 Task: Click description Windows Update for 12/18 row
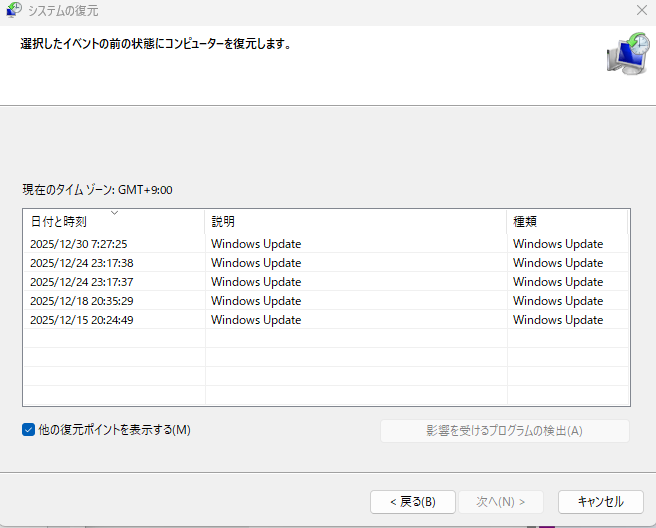[x=256, y=301]
